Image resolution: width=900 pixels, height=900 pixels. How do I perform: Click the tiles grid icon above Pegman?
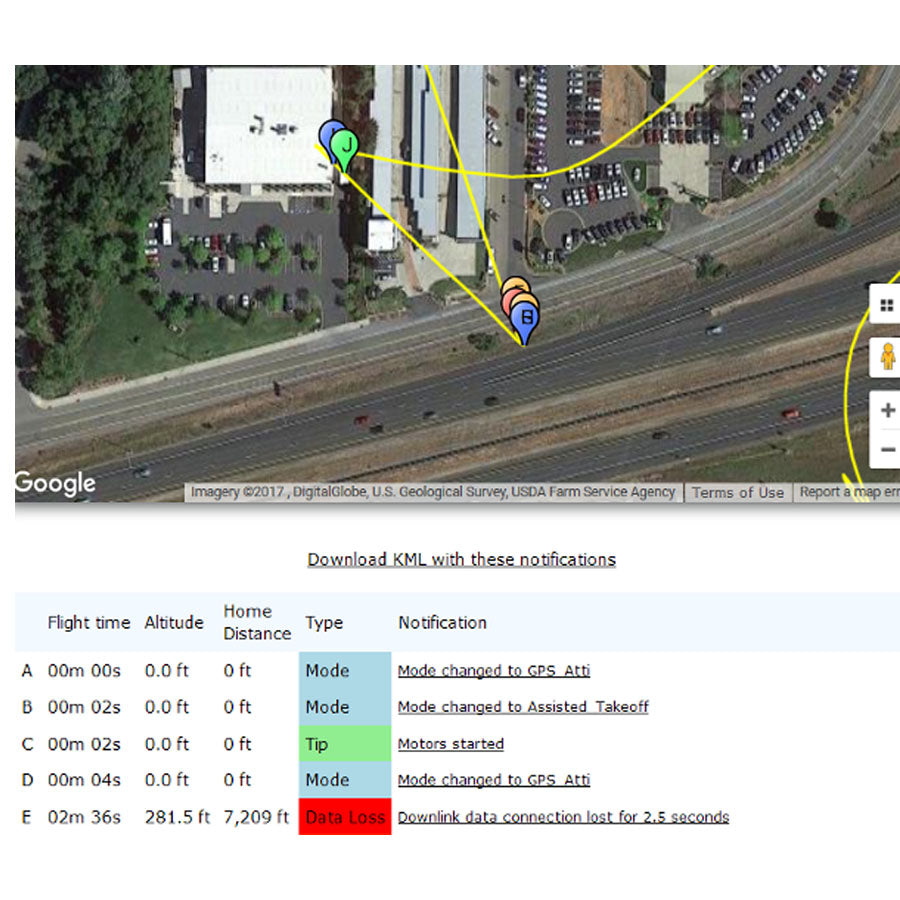tap(888, 305)
